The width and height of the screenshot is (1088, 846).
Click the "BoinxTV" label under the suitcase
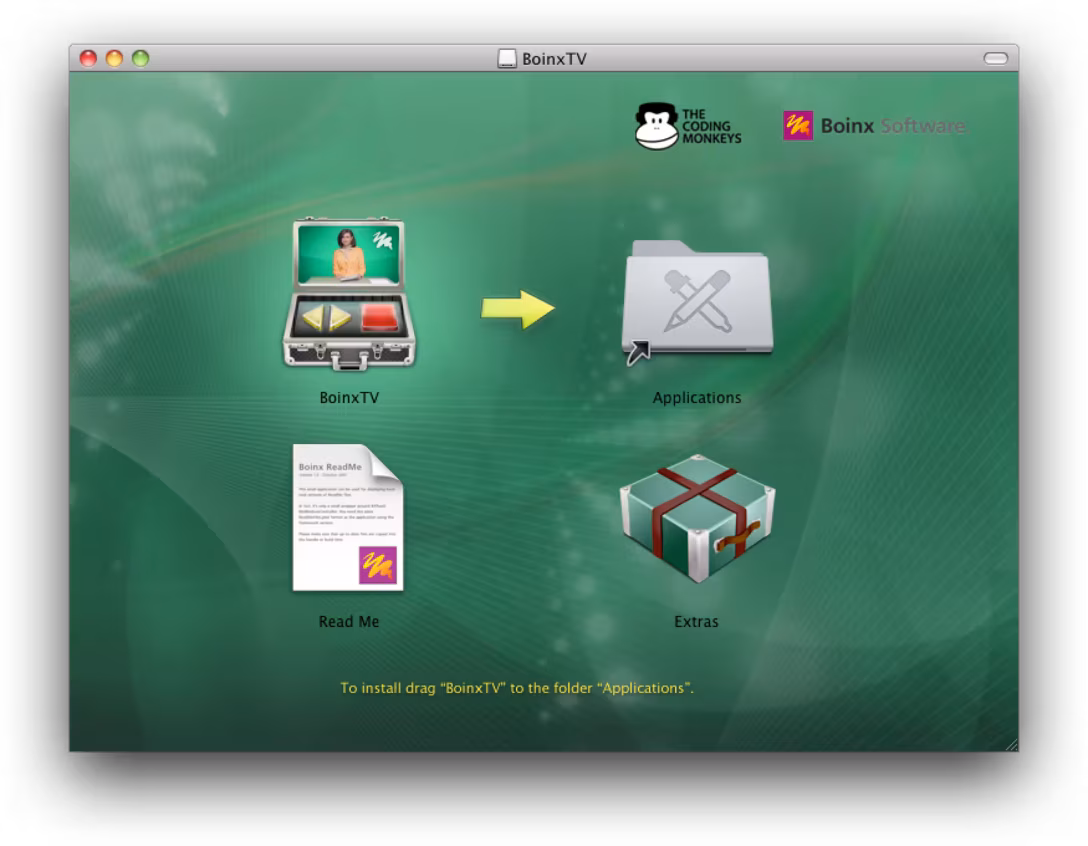pyautogui.click(x=349, y=398)
